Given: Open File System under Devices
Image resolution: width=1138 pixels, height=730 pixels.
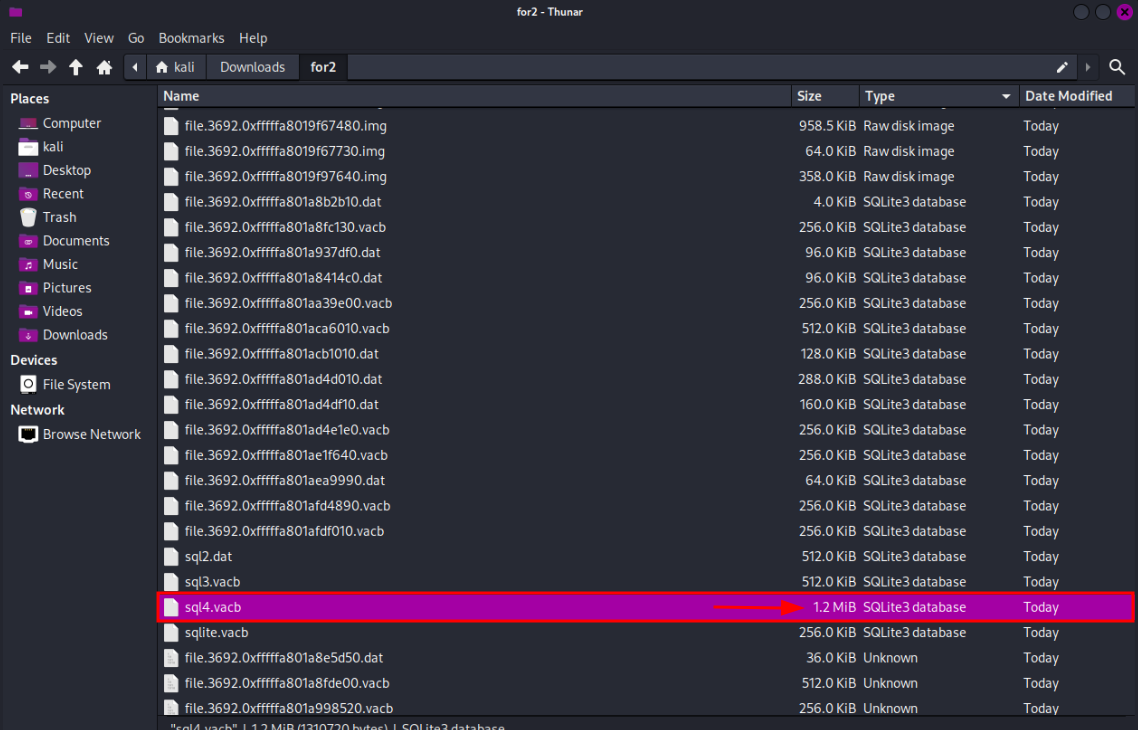Looking at the screenshot, I should (x=78, y=385).
